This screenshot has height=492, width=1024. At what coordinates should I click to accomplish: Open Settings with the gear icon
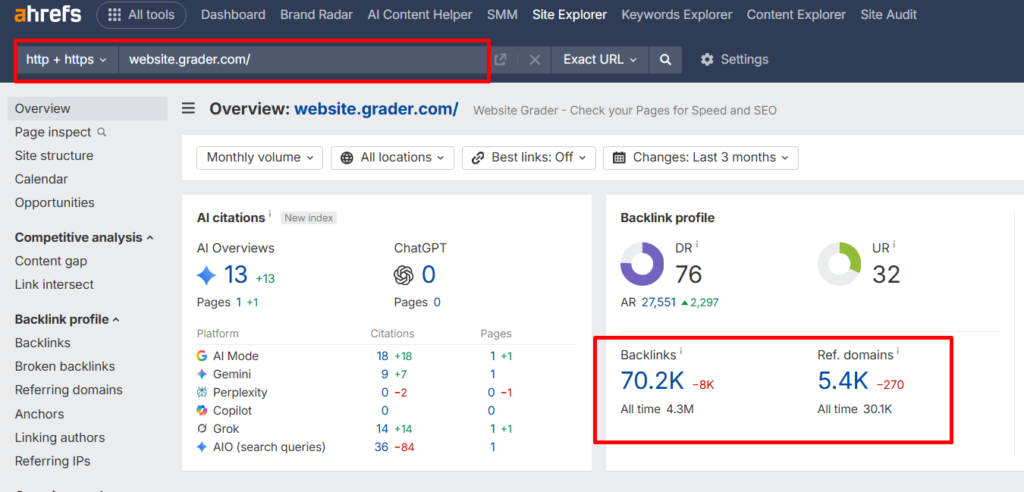click(x=734, y=59)
